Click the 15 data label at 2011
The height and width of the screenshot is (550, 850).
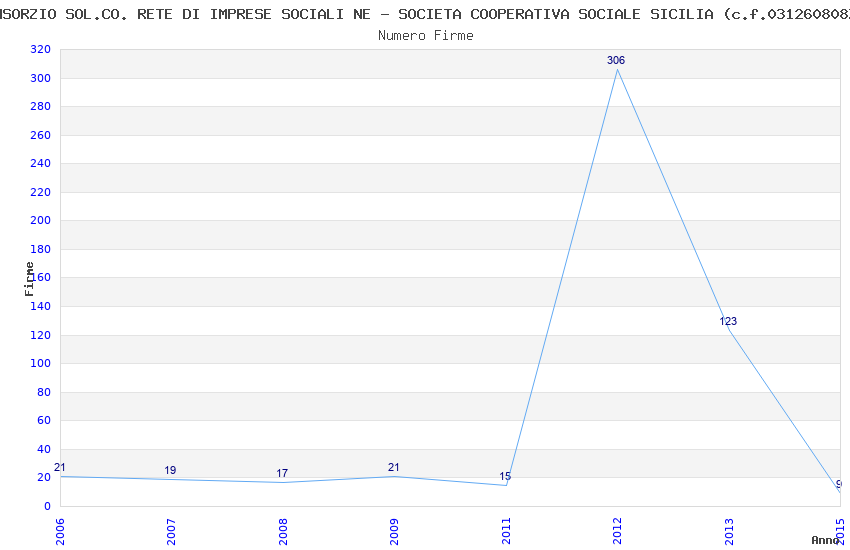click(x=505, y=476)
